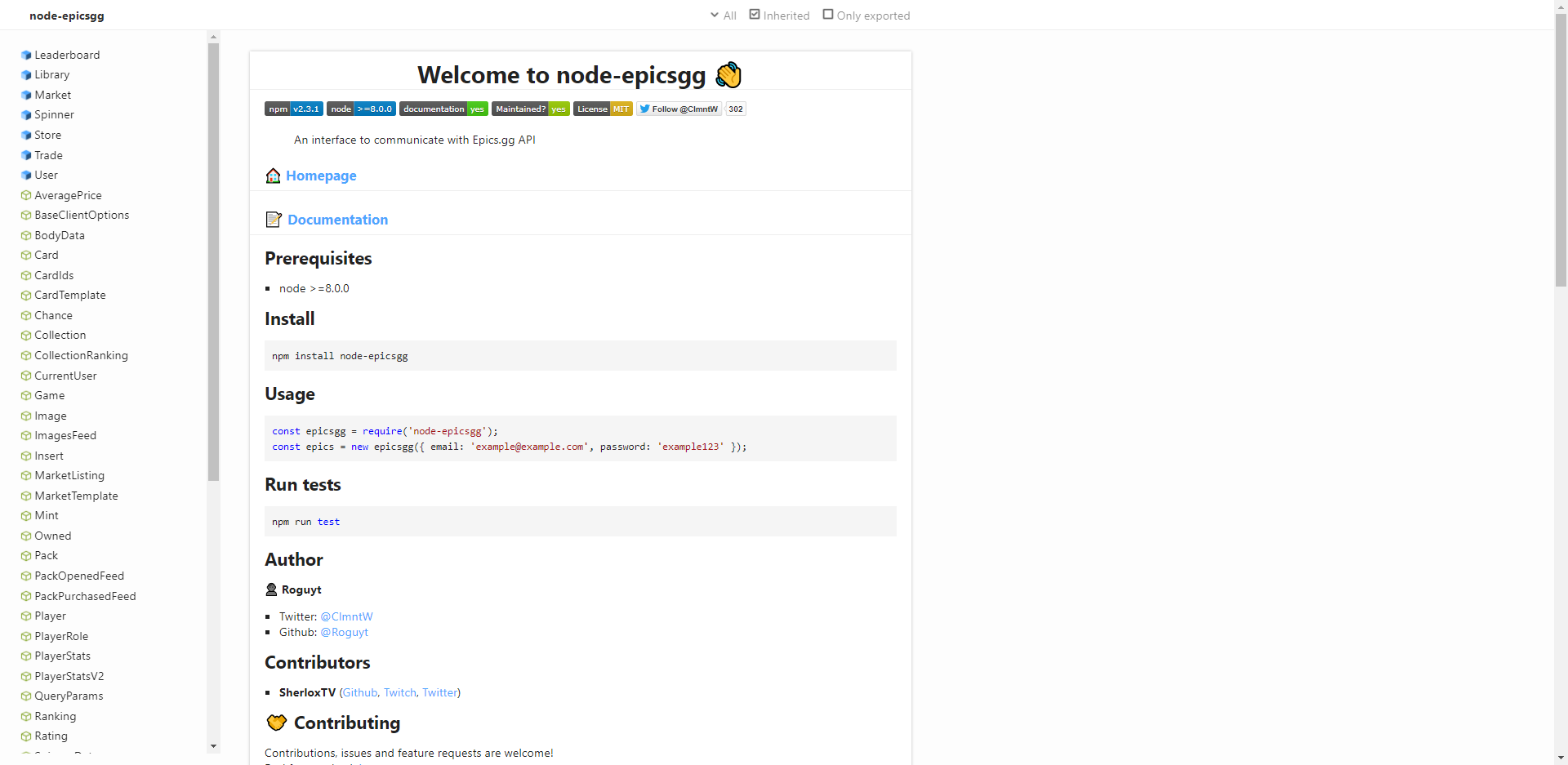1568x765 pixels.
Task: Toggle the Inherited checkbox
Action: [755, 15]
